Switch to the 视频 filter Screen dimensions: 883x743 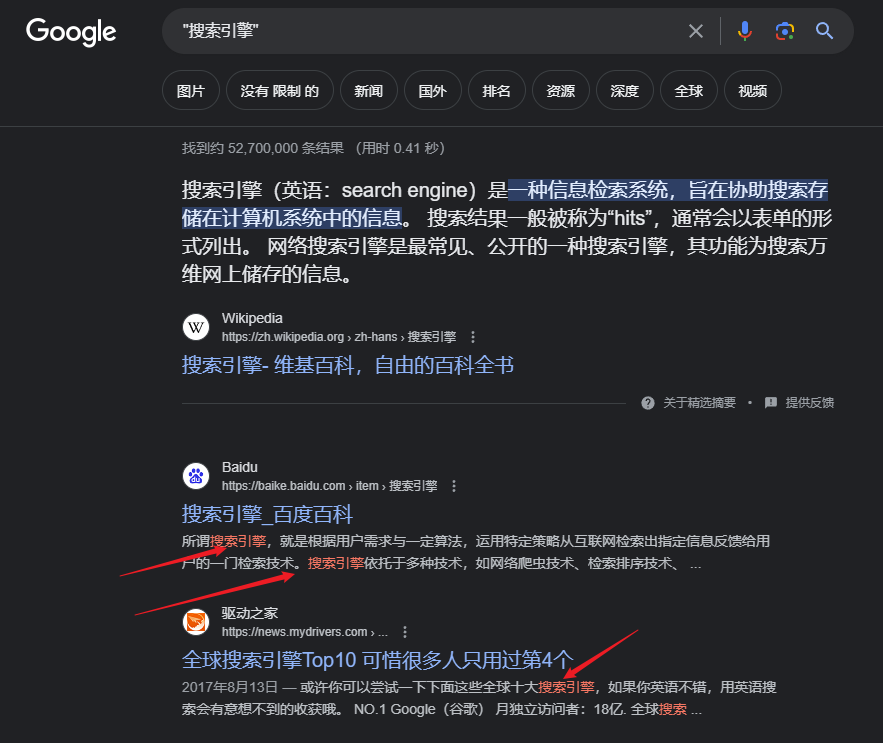[753, 91]
